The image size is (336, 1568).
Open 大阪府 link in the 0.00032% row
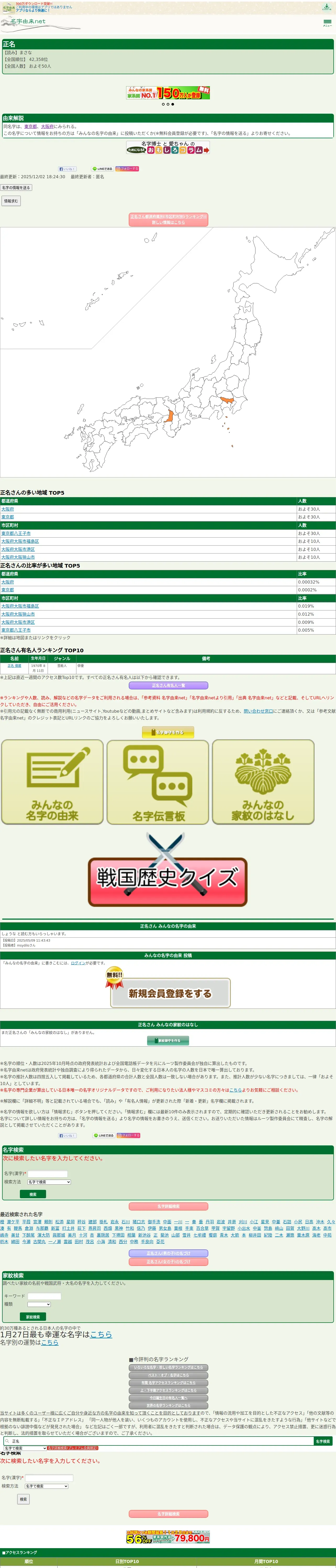(x=7, y=583)
